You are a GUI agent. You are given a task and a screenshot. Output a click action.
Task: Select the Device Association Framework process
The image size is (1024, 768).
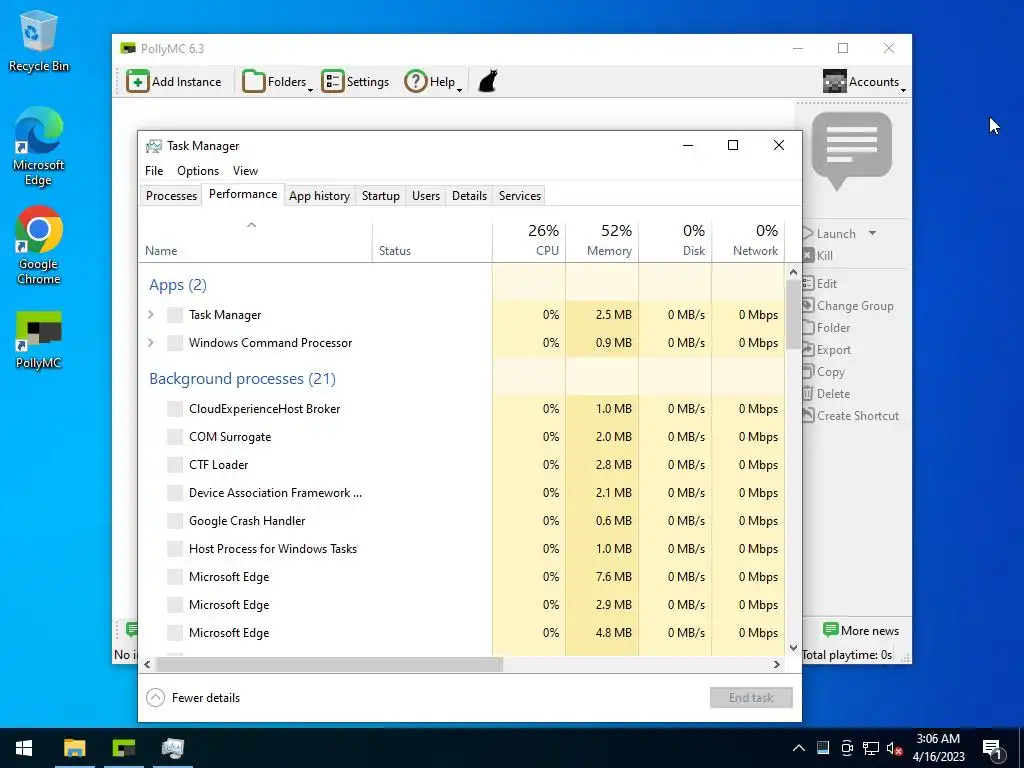tap(462, 493)
